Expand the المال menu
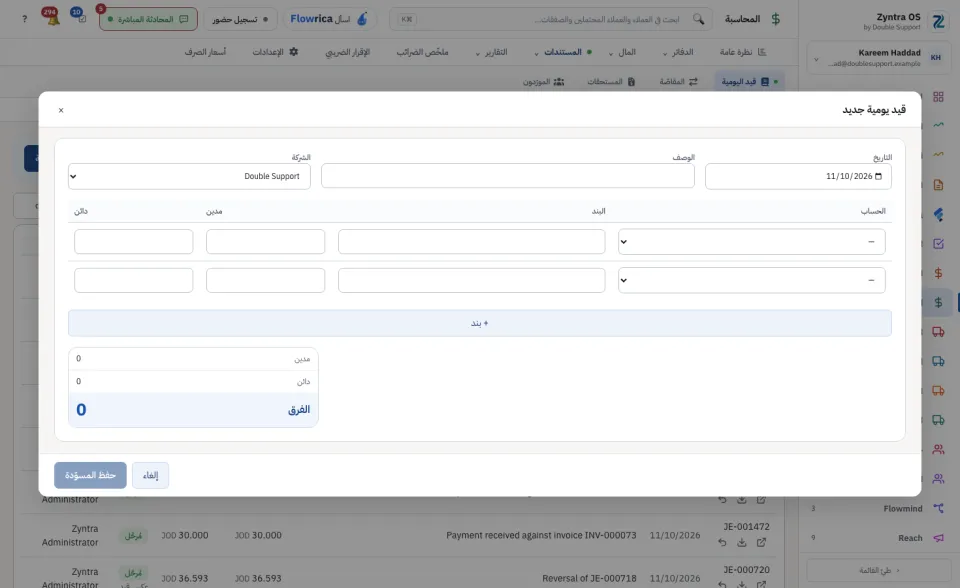The width and height of the screenshot is (960, 588). (x=622, y=52)
